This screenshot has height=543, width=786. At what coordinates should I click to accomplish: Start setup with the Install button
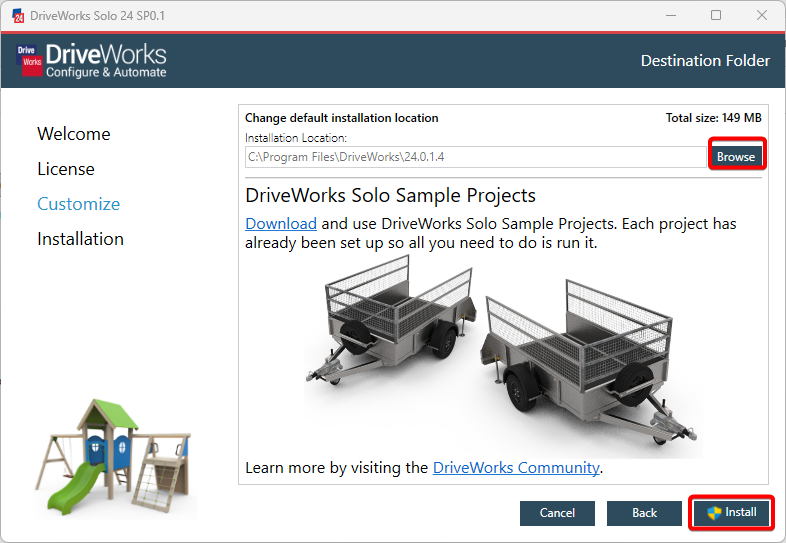[732, 512]
